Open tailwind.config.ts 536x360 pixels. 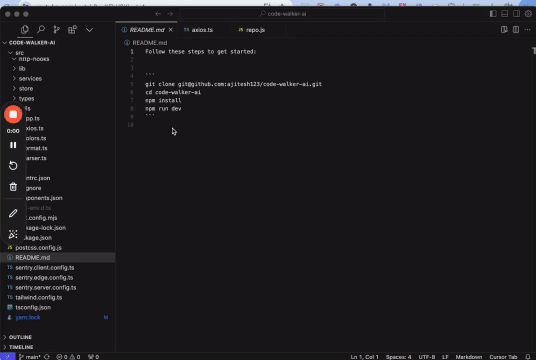pos(57,297)
